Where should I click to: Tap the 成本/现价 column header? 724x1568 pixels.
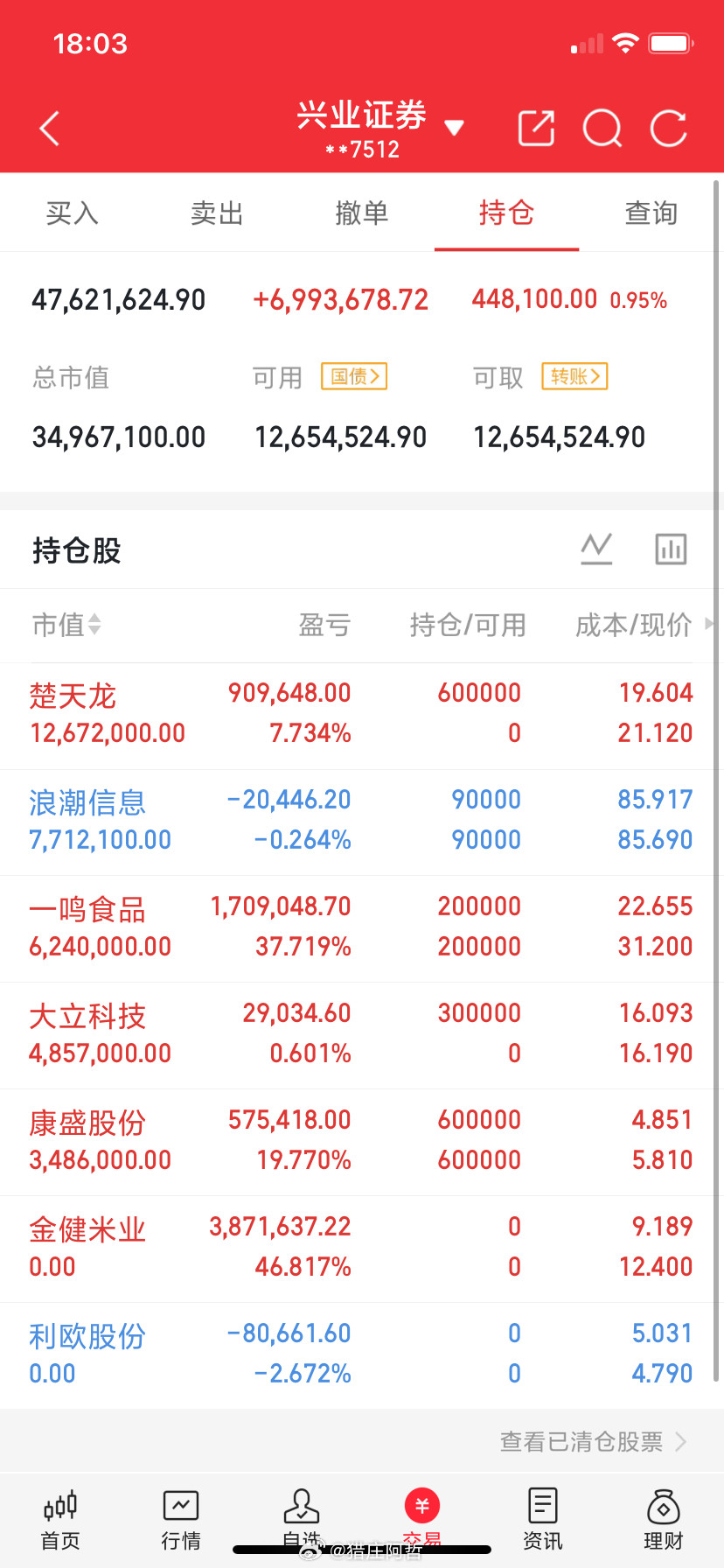[x=634, y=625]
